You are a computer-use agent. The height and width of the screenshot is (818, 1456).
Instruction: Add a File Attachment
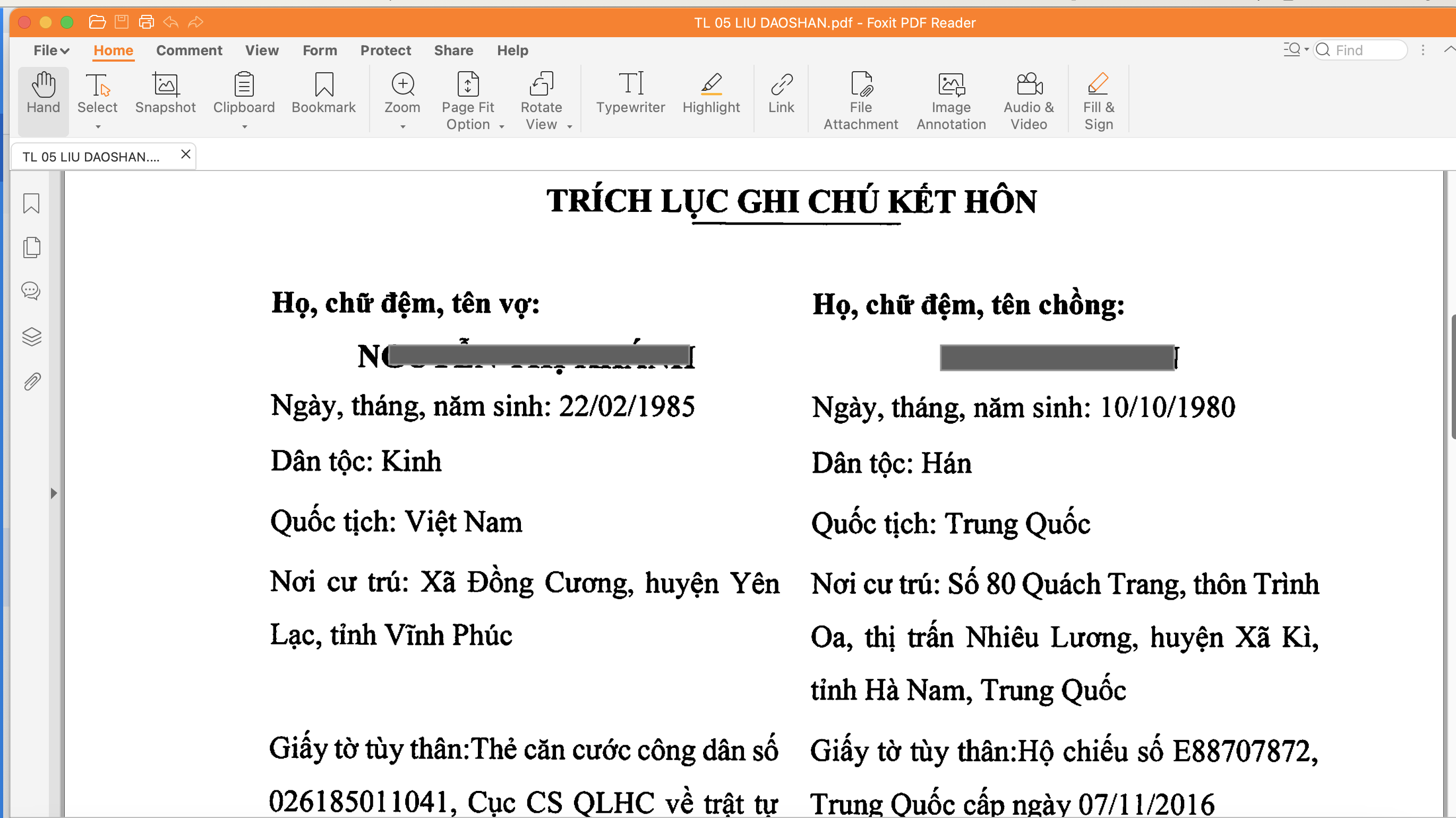[860, 102]
